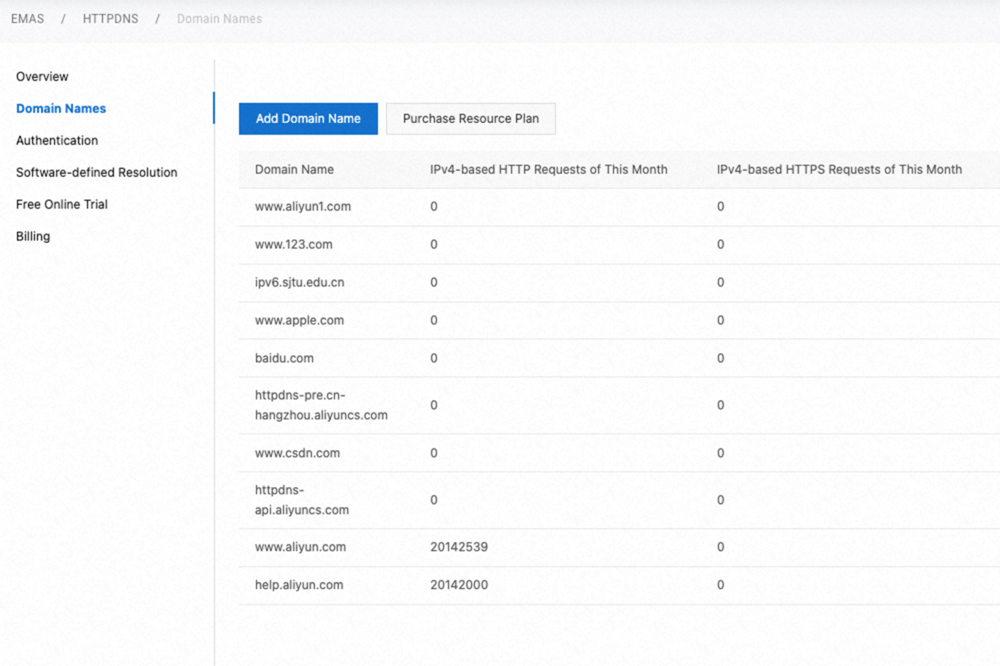Select the www.csdn.com domain
This screenshot has height=666, width=1000.
295,453
